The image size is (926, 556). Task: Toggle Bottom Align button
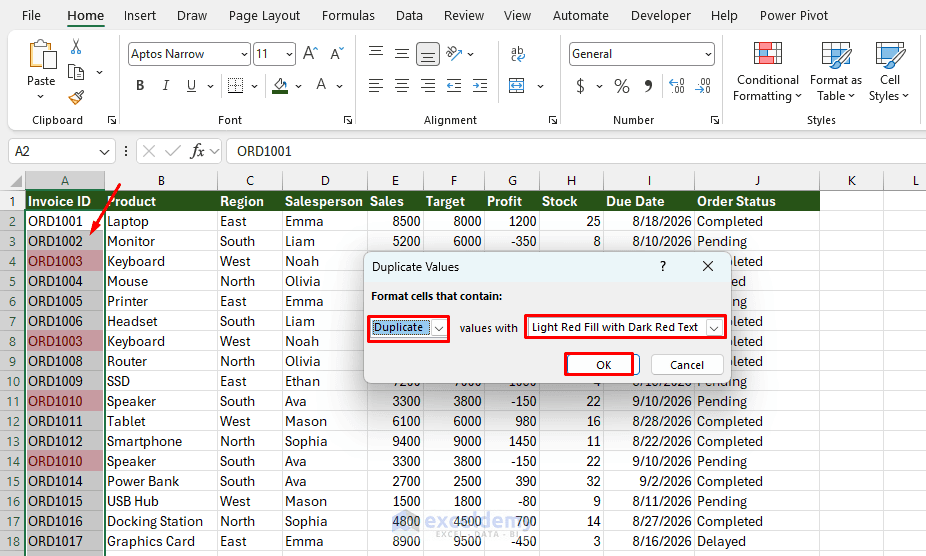click(x=428, y=54)
